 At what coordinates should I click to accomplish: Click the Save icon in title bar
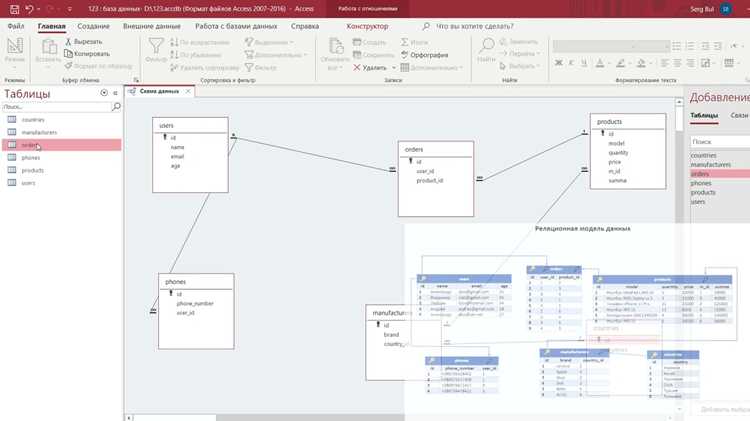[x=14, y=9]
